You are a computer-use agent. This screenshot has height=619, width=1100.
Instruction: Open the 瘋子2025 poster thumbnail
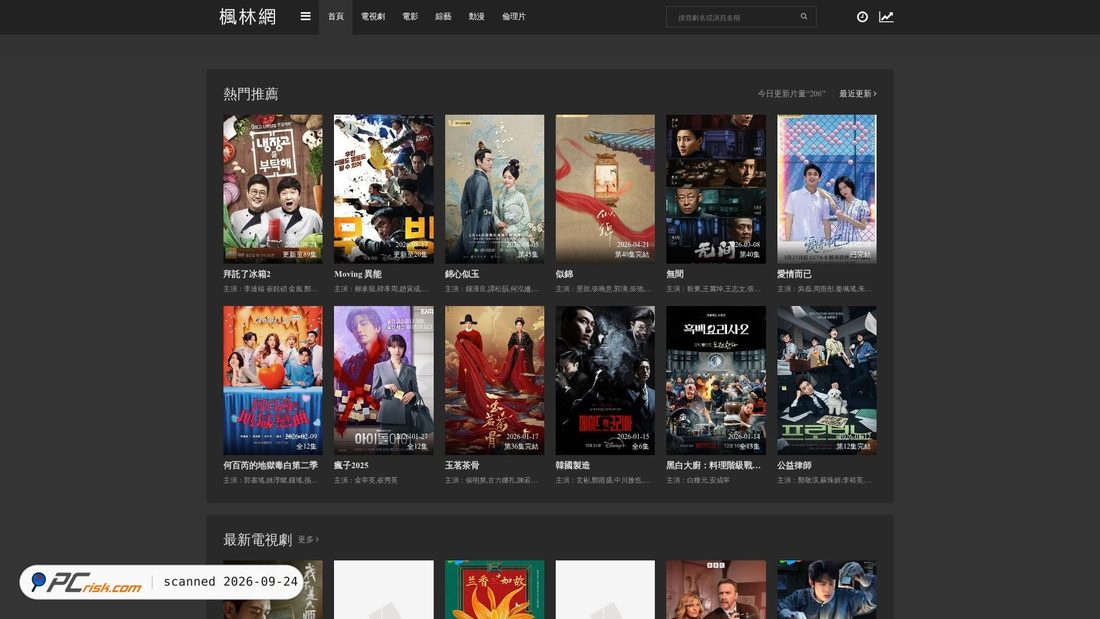[x=384, y=380]
